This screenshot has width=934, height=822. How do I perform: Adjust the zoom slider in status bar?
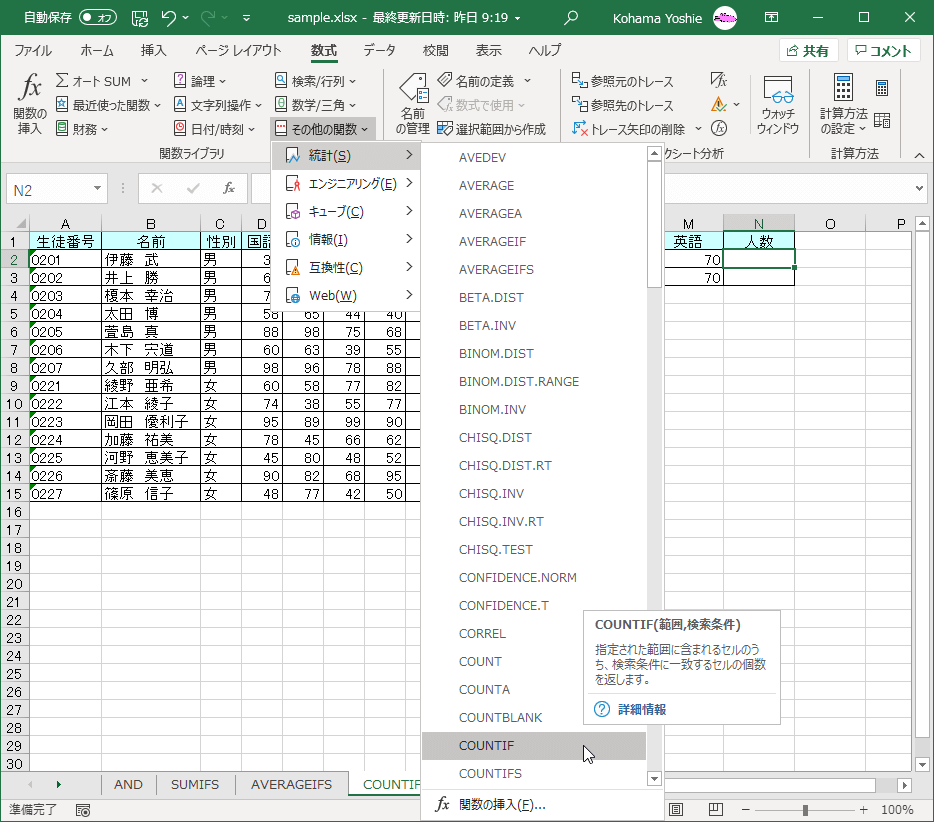[805, 810]
